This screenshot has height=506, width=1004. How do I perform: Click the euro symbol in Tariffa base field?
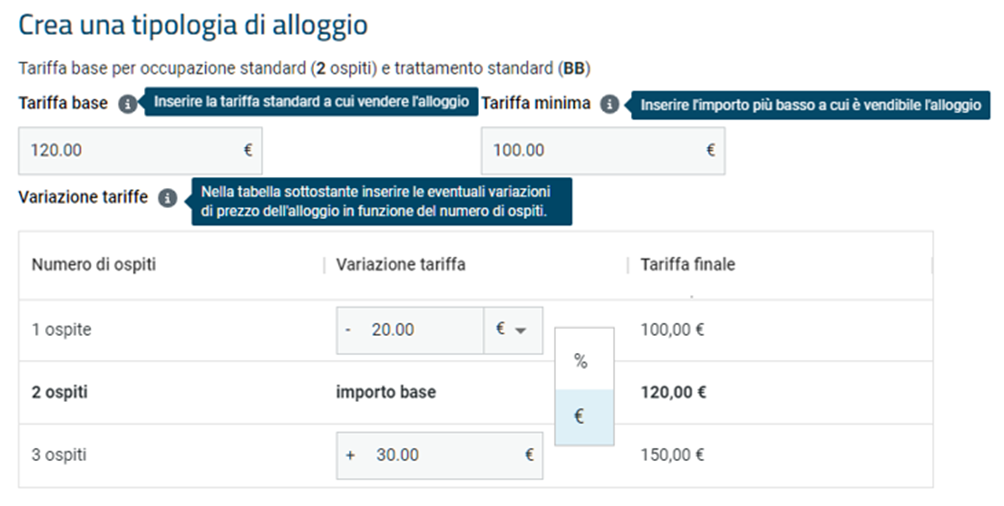pos(248,150)
